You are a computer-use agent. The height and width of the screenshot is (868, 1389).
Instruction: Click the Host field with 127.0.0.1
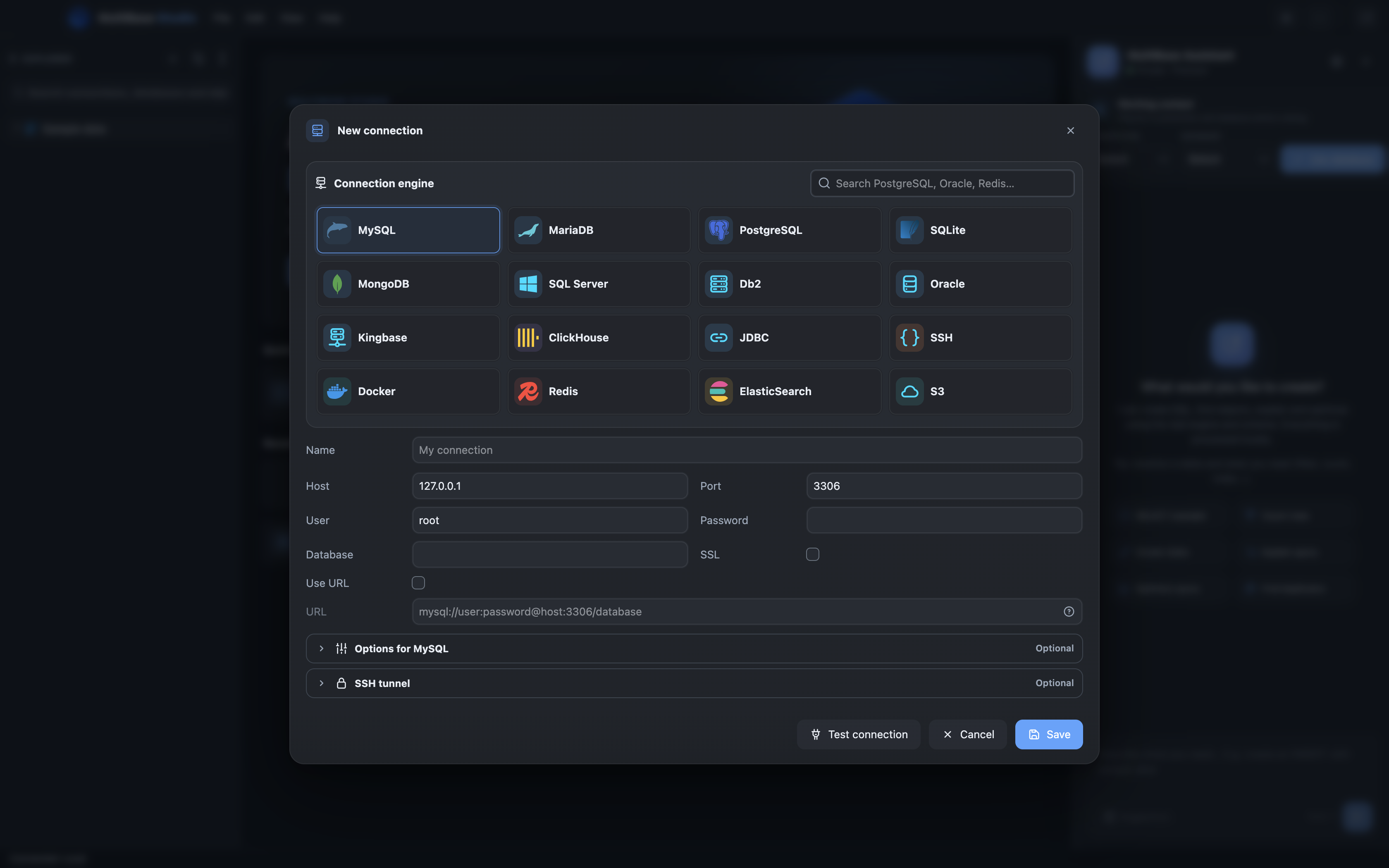[x=549, y=486]
